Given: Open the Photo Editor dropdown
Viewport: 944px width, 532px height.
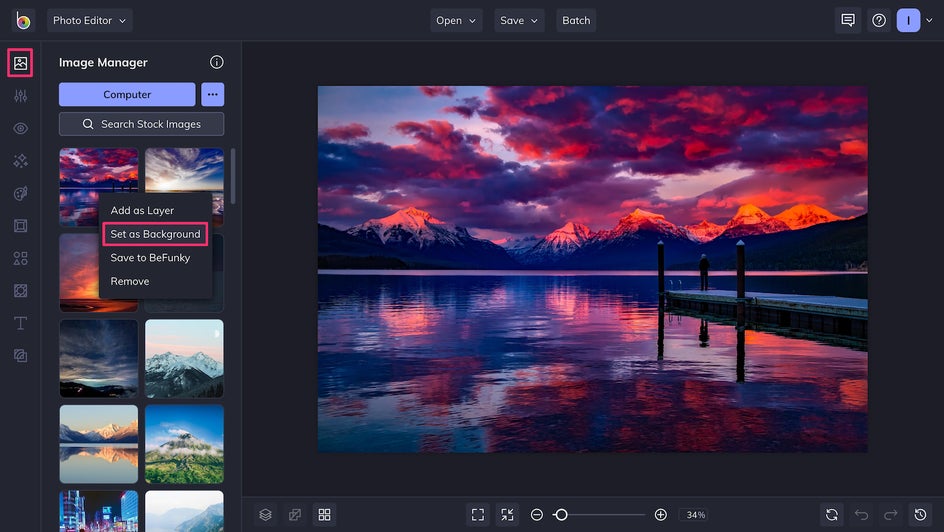Looking at the screenshot, I should coord(90,20).
